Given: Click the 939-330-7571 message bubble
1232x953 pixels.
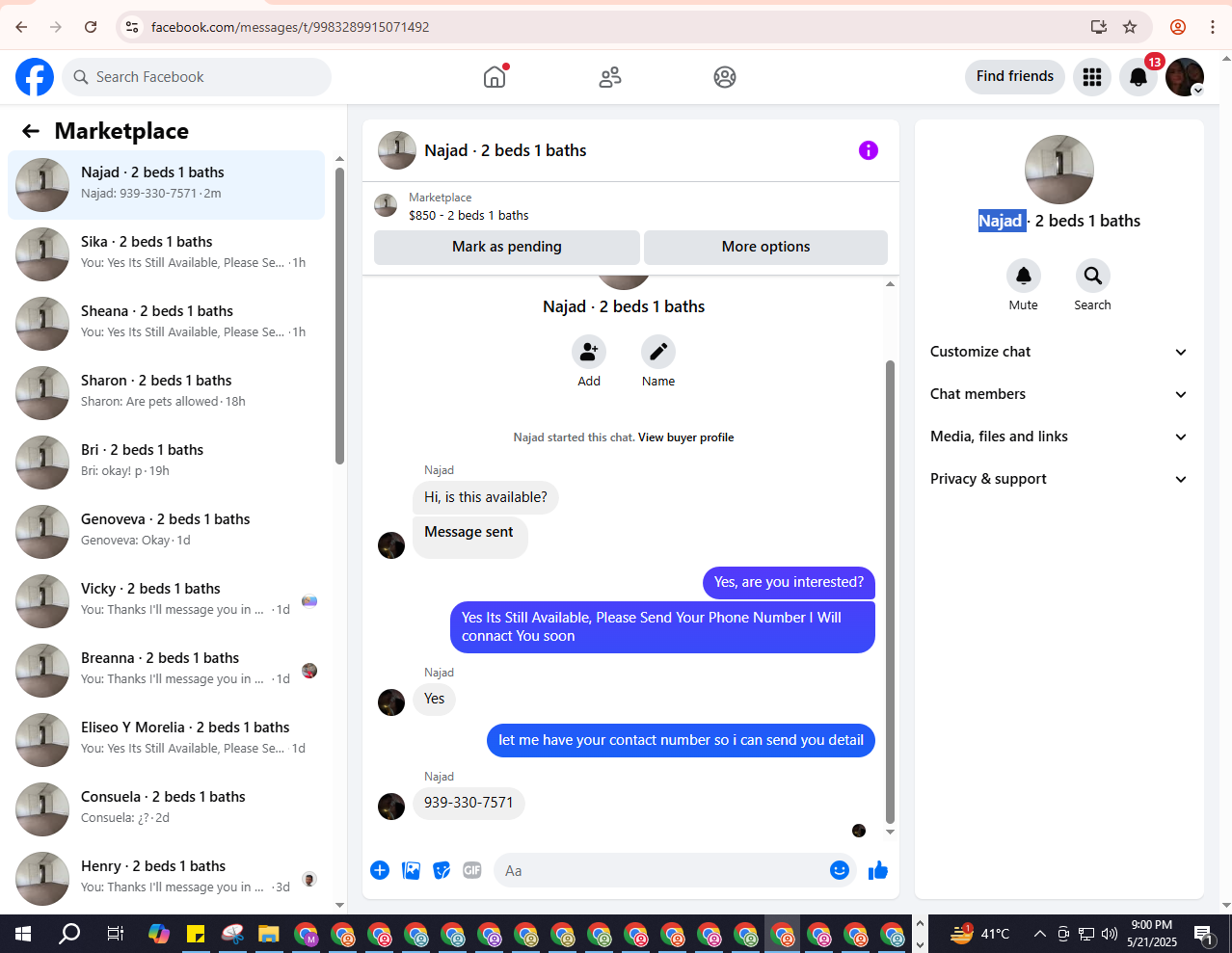Looking at the screenshot, I should 469,803.
